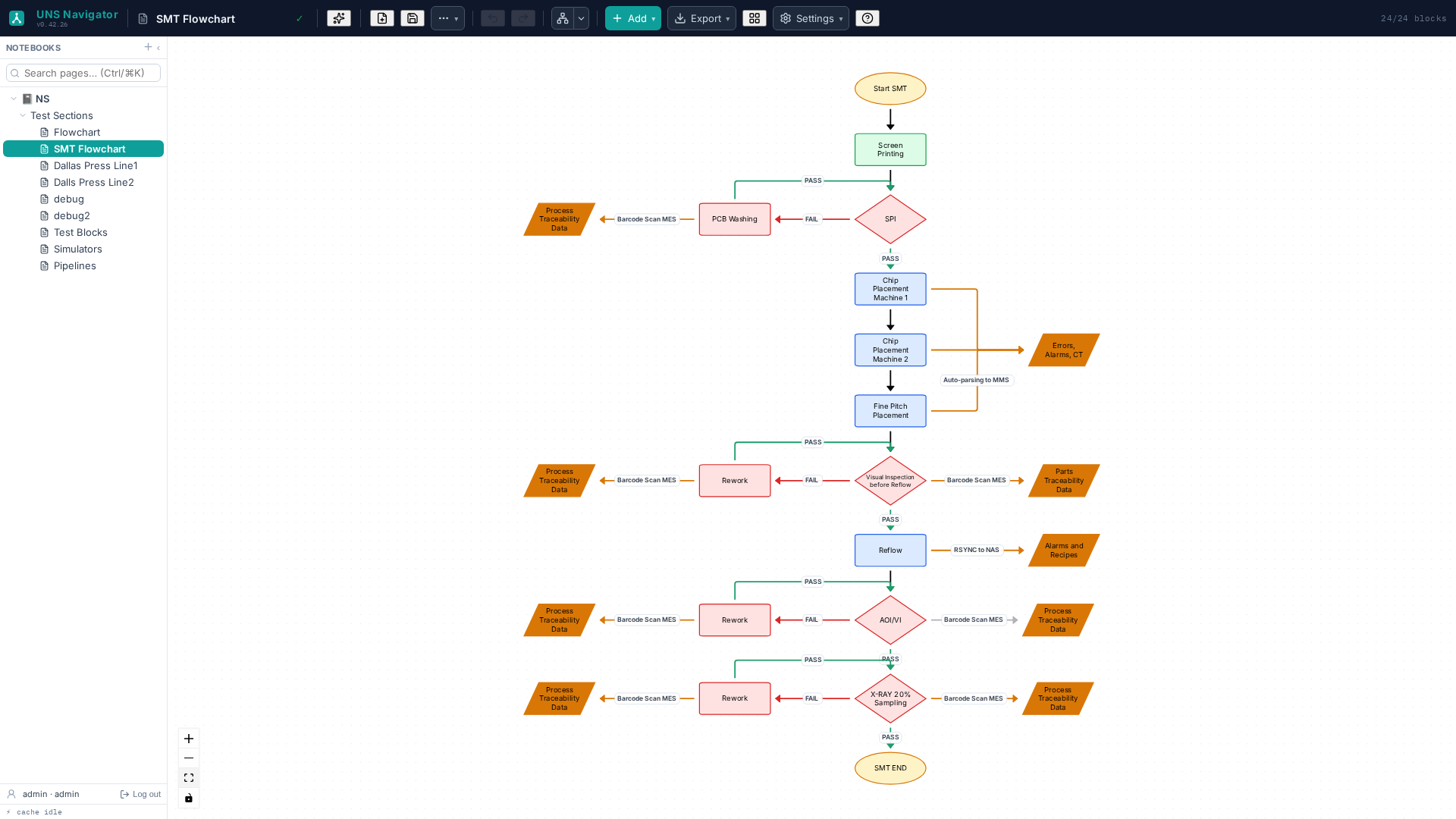Click the admin user icon

(x=11, y=794)
